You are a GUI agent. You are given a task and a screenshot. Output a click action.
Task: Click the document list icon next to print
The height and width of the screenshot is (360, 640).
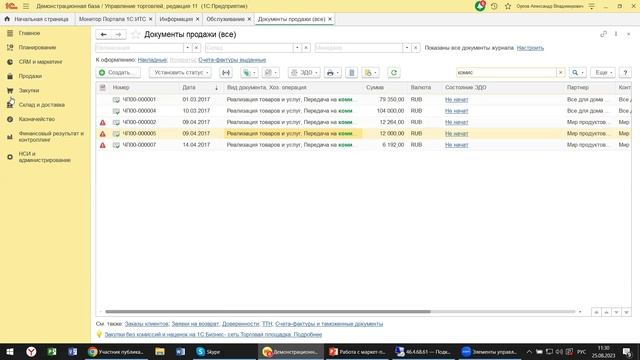[351, 73]
